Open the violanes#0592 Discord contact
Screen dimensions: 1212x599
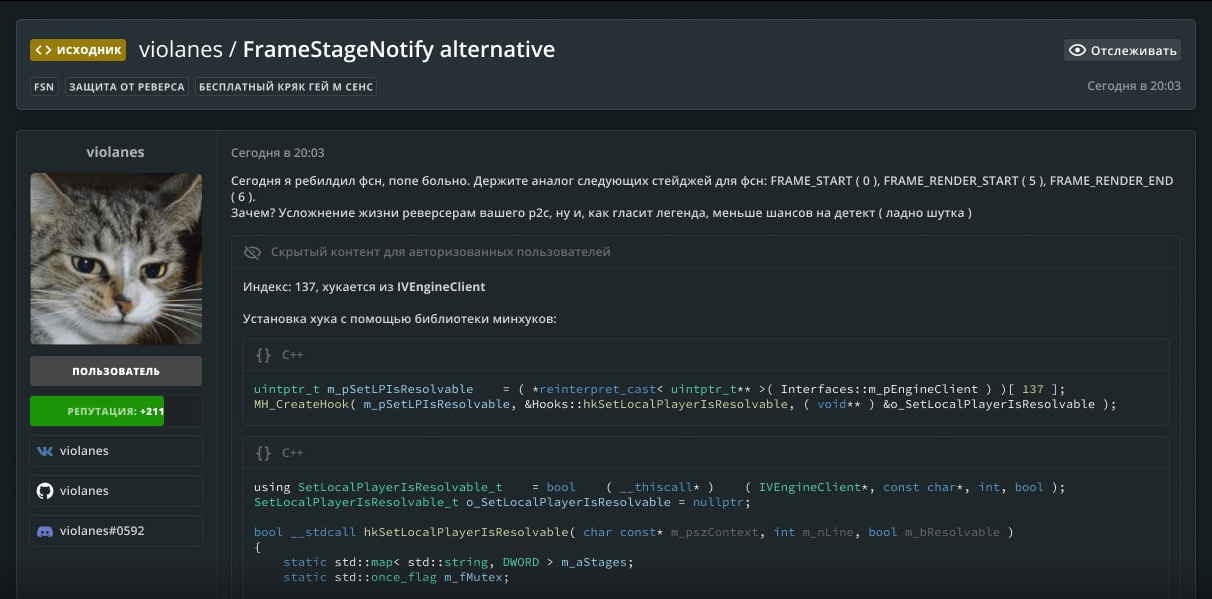coord(102,531)
